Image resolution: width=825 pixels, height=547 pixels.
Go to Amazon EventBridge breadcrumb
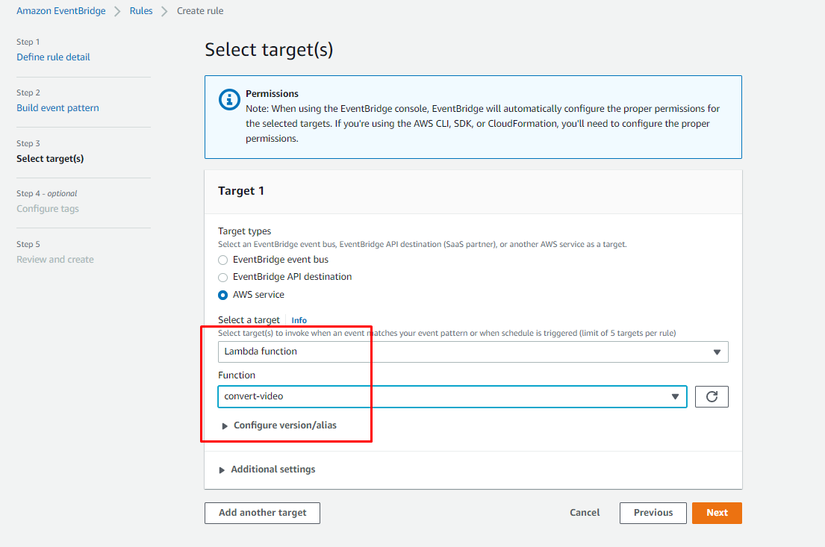pos(61,11)
